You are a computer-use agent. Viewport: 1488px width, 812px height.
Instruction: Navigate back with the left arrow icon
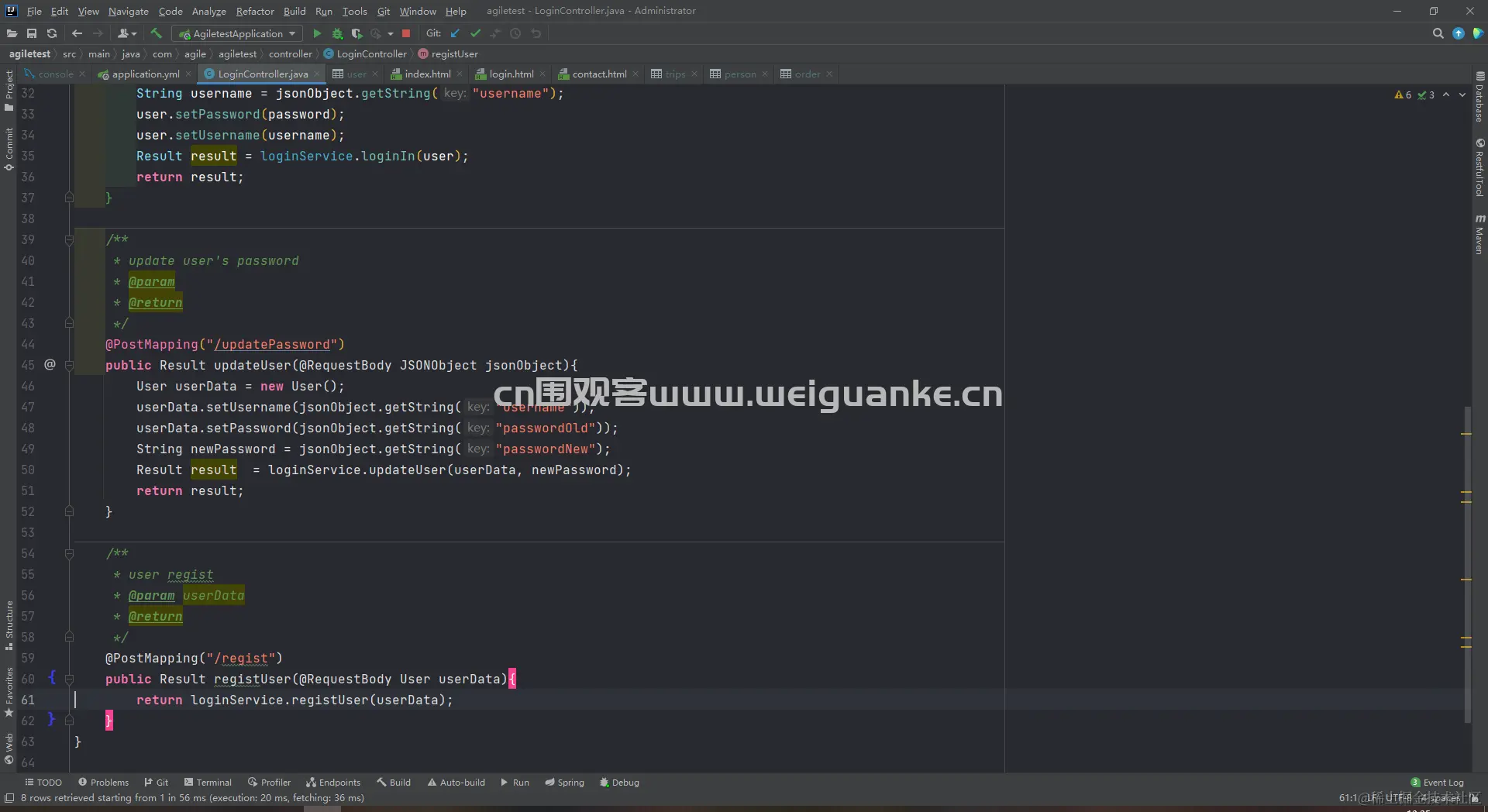(77, 33)
